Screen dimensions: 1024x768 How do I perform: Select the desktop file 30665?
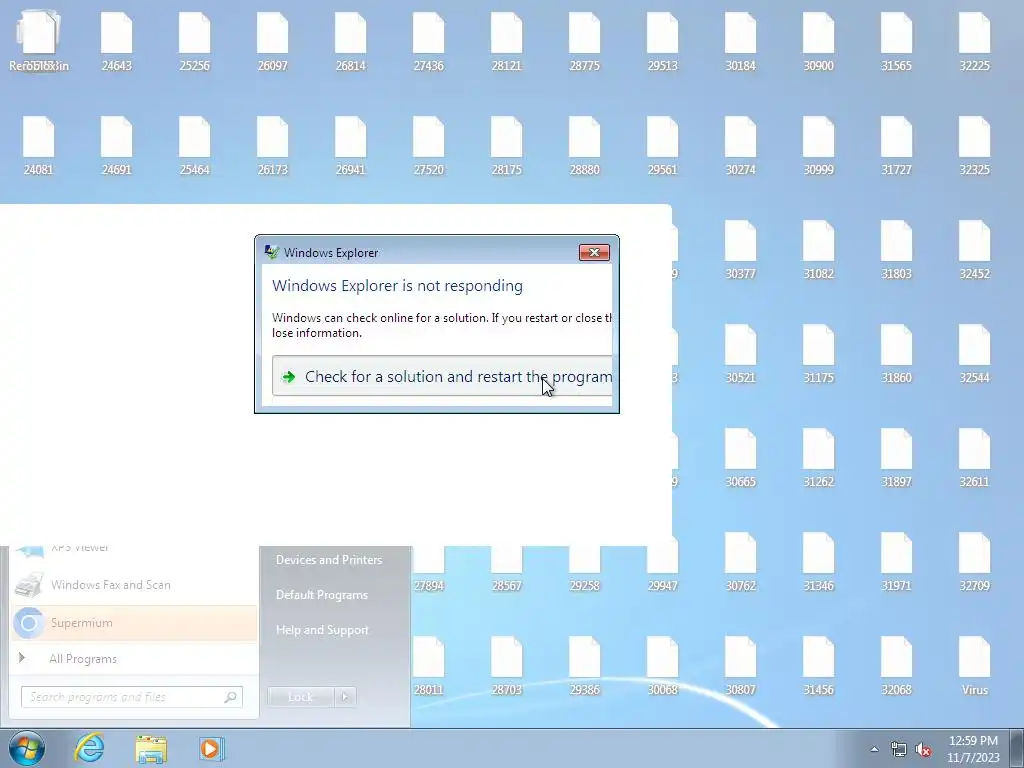click(x=741, y=458)
